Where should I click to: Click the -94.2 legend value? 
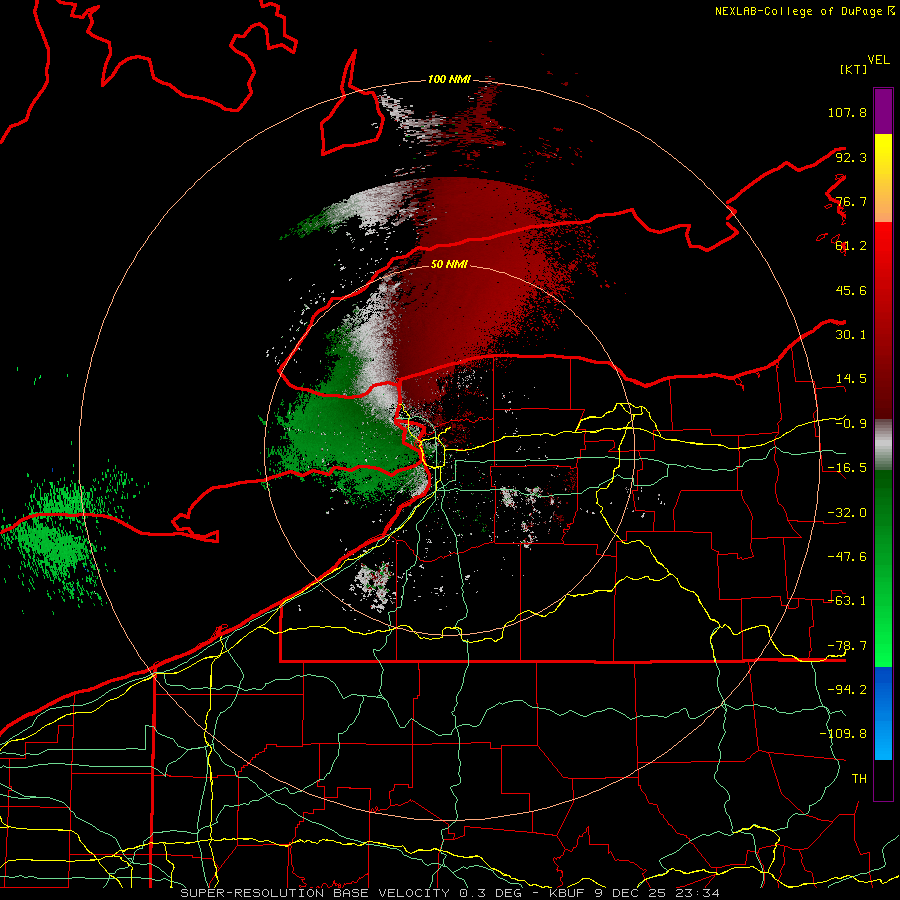(x=847, y=690)
